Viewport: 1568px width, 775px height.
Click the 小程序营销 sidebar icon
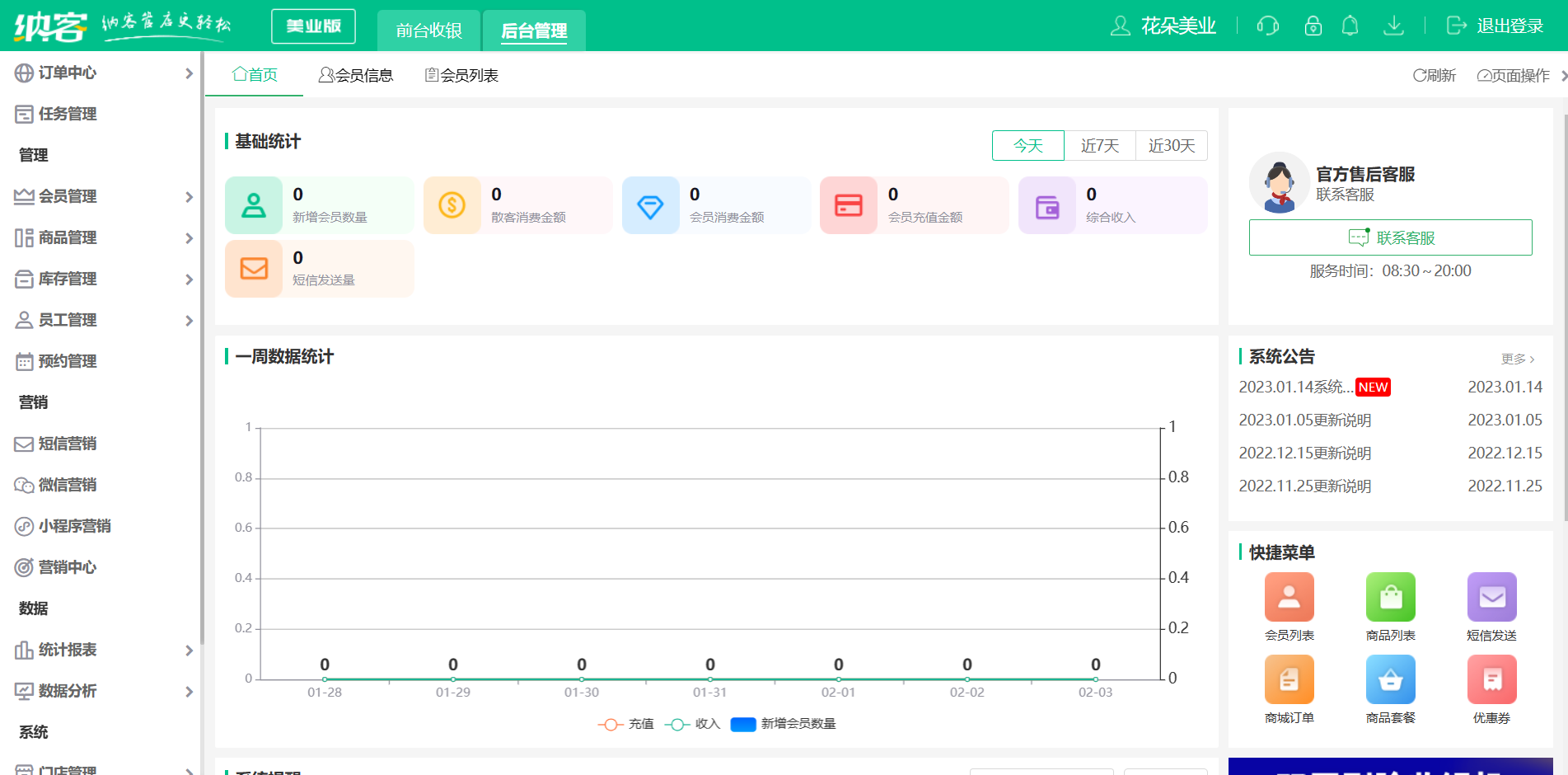24,526
